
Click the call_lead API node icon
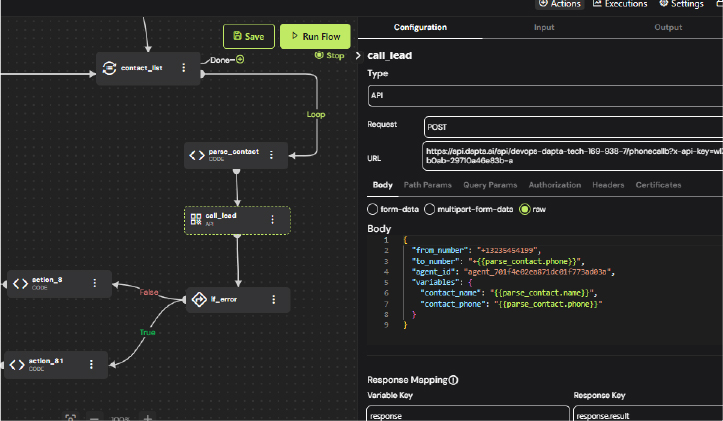coord(196,219)
